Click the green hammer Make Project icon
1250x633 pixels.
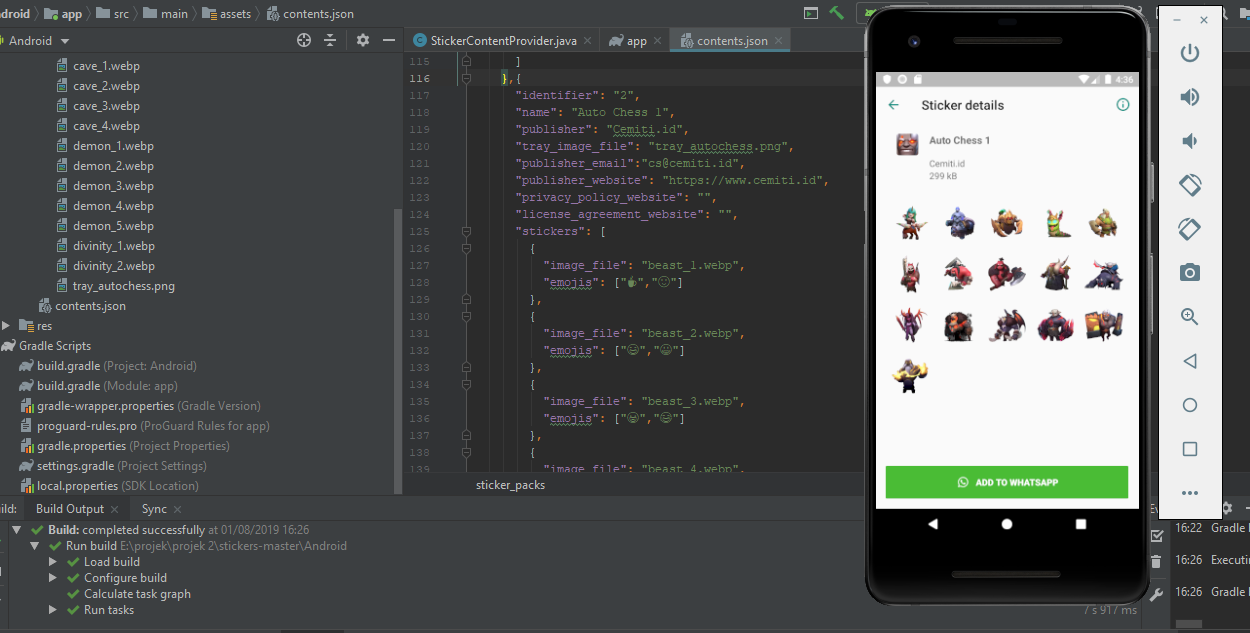[838, 12]
